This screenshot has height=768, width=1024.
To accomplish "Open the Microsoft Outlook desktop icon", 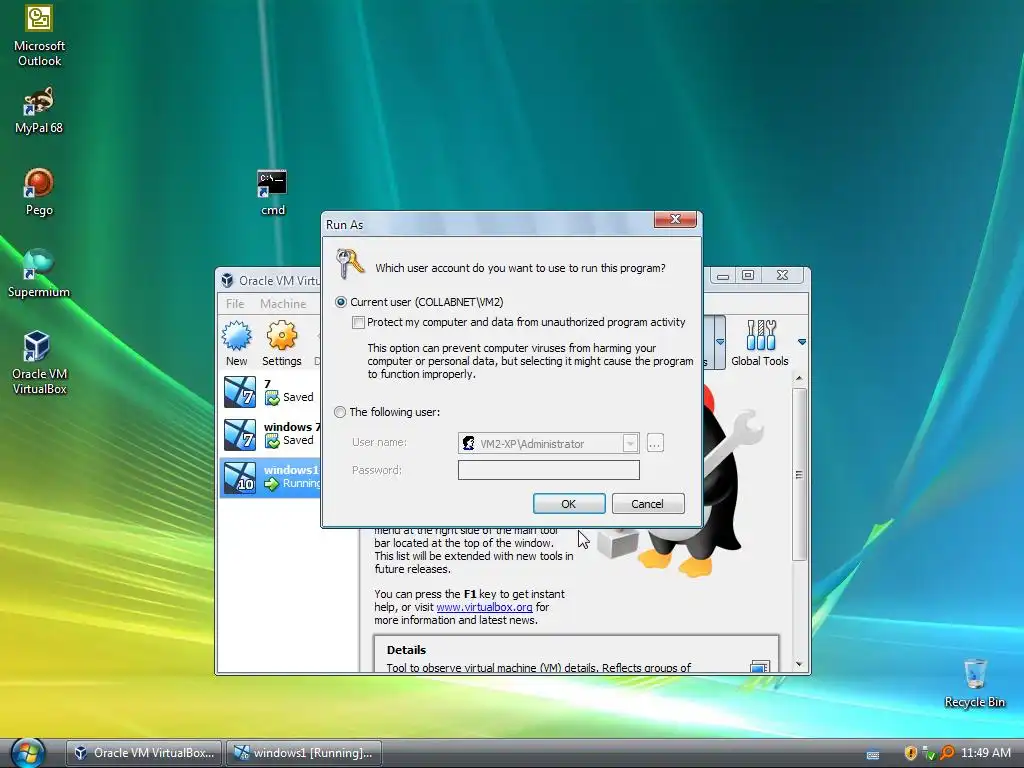I will pos(39,36).
